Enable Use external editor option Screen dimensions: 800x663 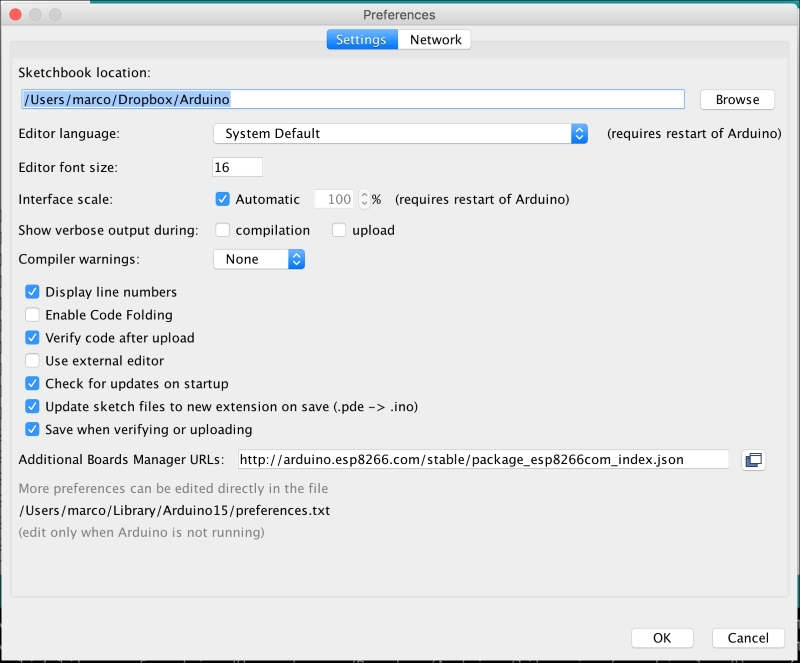[33, 361]
